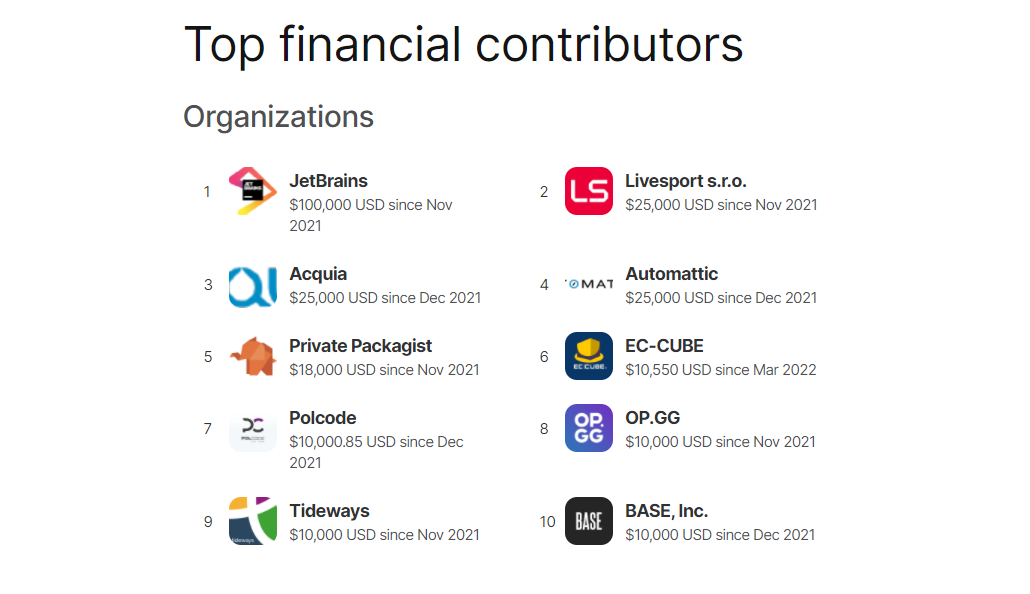Open the OP.GG name link
Image resolution: width=1030 pixels, height=594 pixels.
click(652, 418)
